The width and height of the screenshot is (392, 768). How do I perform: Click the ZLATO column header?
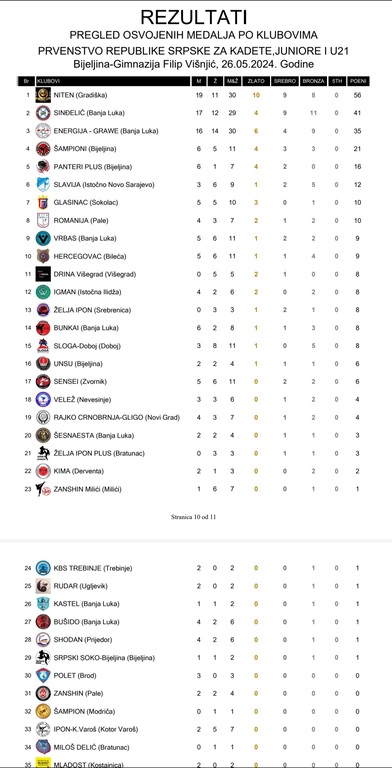pos(256,81)
